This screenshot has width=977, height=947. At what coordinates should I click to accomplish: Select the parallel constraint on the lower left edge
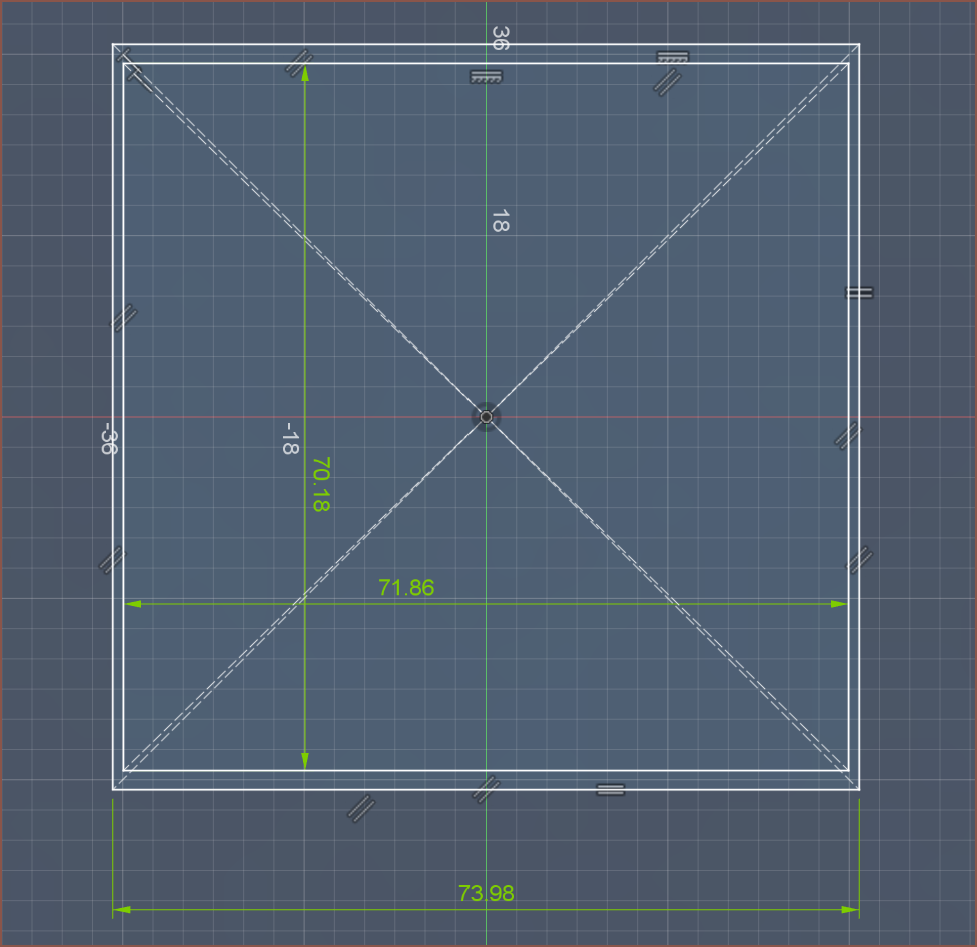112,560
